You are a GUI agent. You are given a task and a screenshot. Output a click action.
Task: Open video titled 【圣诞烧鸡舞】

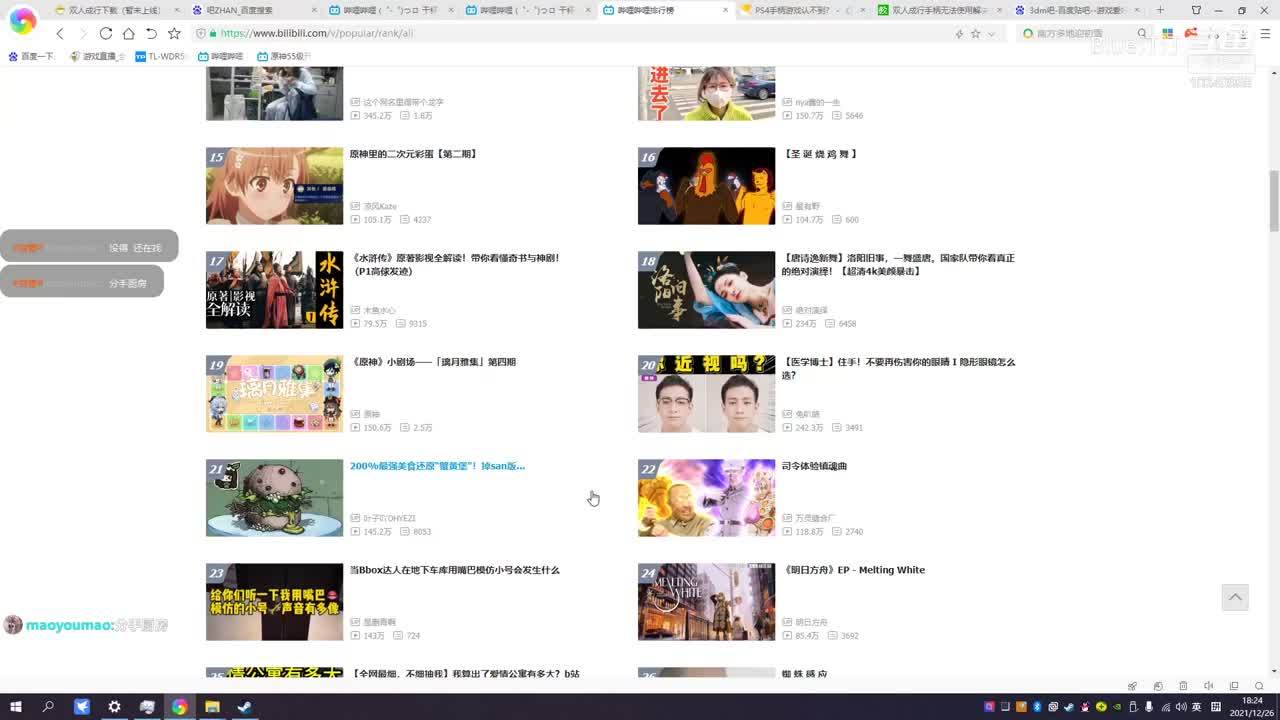820,154
